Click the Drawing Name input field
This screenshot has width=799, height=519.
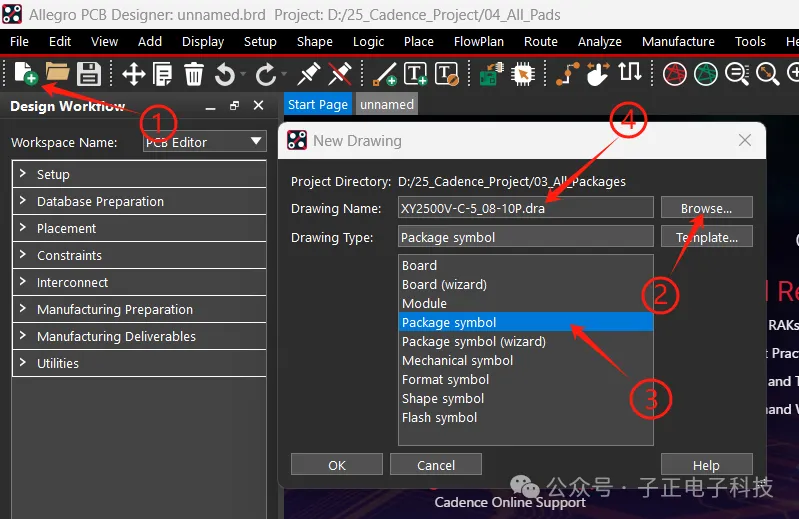tap(525, 208)
